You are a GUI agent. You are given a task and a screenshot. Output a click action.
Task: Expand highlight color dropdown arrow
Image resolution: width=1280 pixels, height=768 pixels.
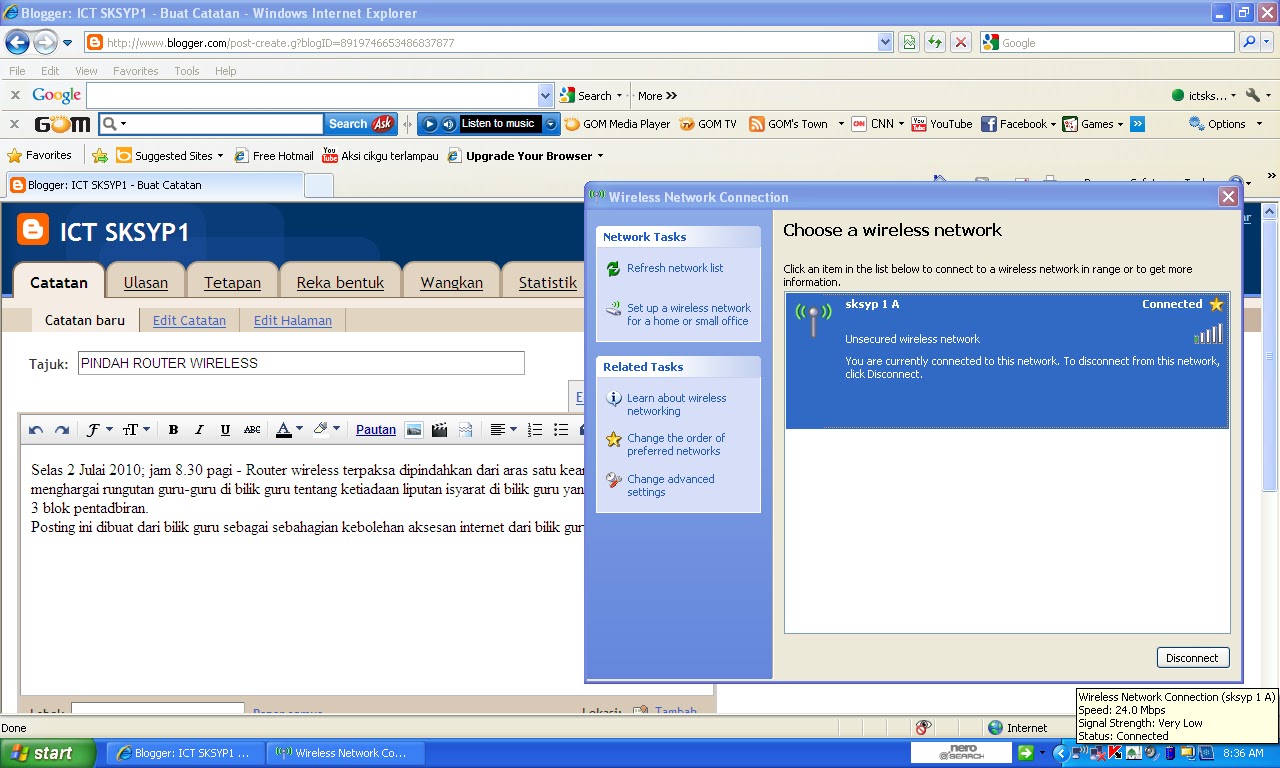point(336,429)
